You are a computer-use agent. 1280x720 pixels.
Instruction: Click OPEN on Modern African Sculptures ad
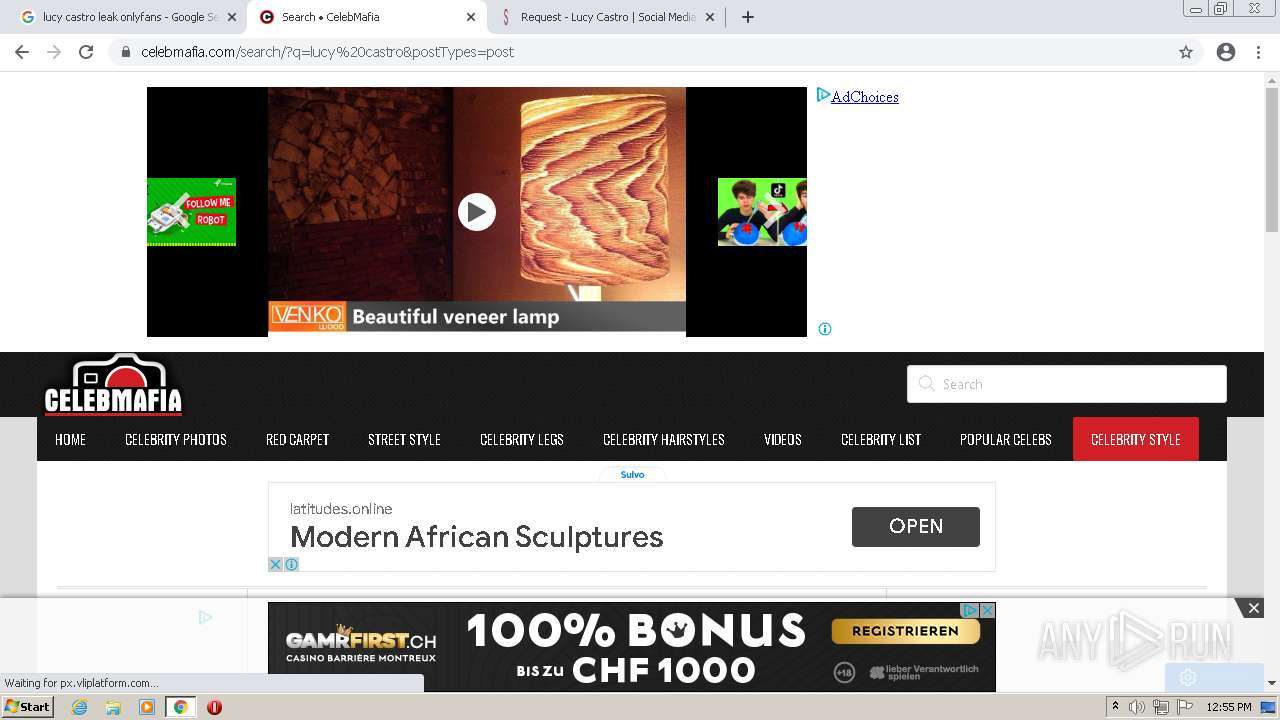pos(916,527)
